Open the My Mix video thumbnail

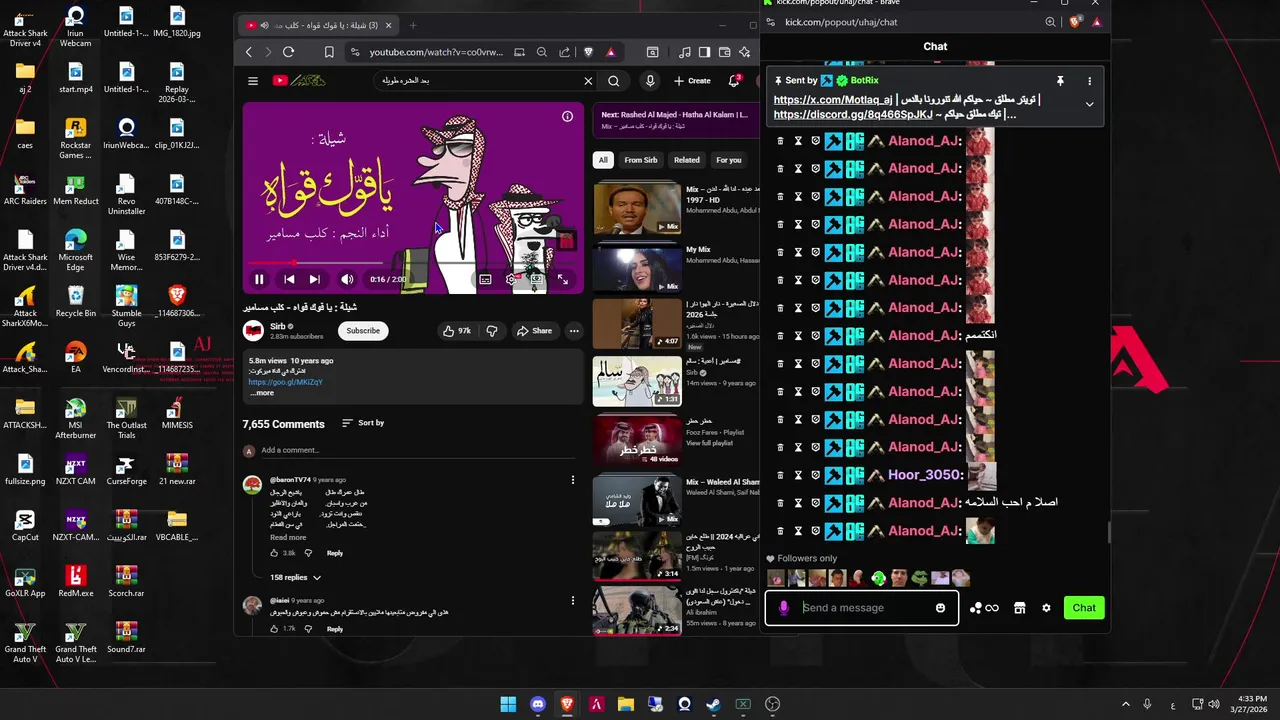(637, 267)
